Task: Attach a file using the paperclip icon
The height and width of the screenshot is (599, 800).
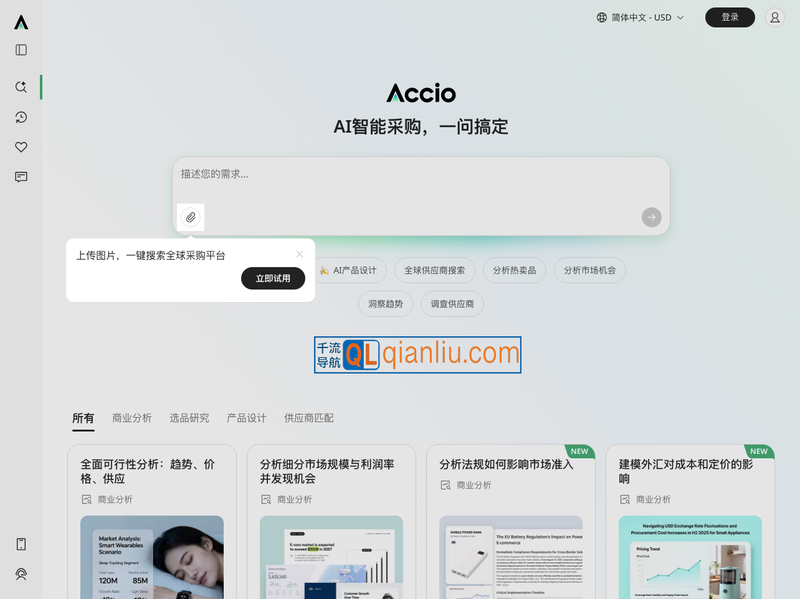Action: [x=190, y=217]
